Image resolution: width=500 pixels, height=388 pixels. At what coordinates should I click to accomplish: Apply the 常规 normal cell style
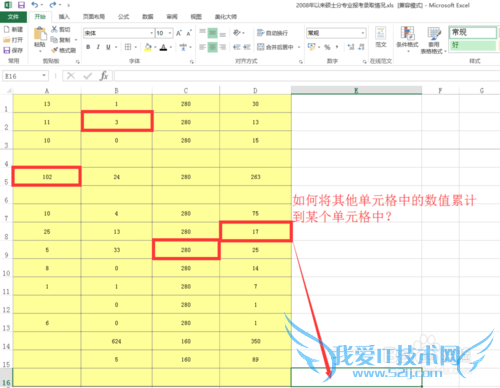(x=473, y=32)
